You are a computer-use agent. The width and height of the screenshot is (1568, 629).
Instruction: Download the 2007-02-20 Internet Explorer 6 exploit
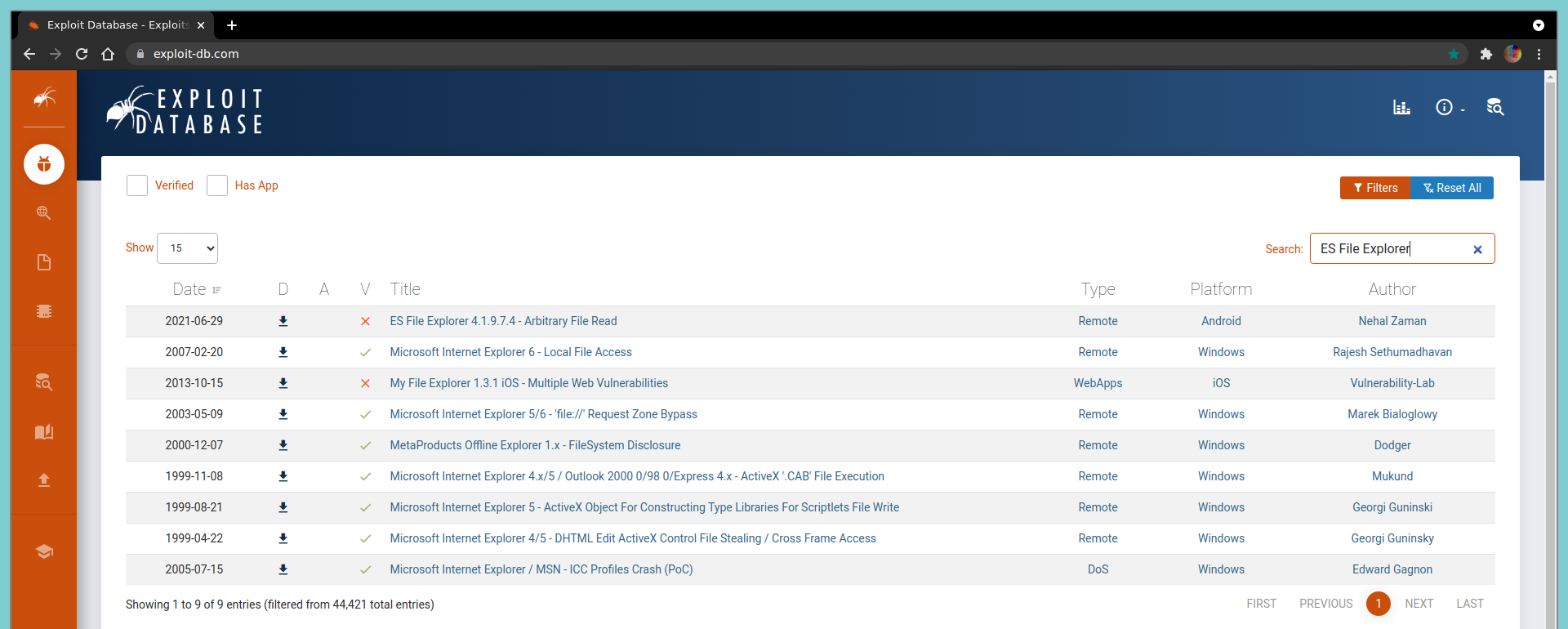tap(283, 352)
